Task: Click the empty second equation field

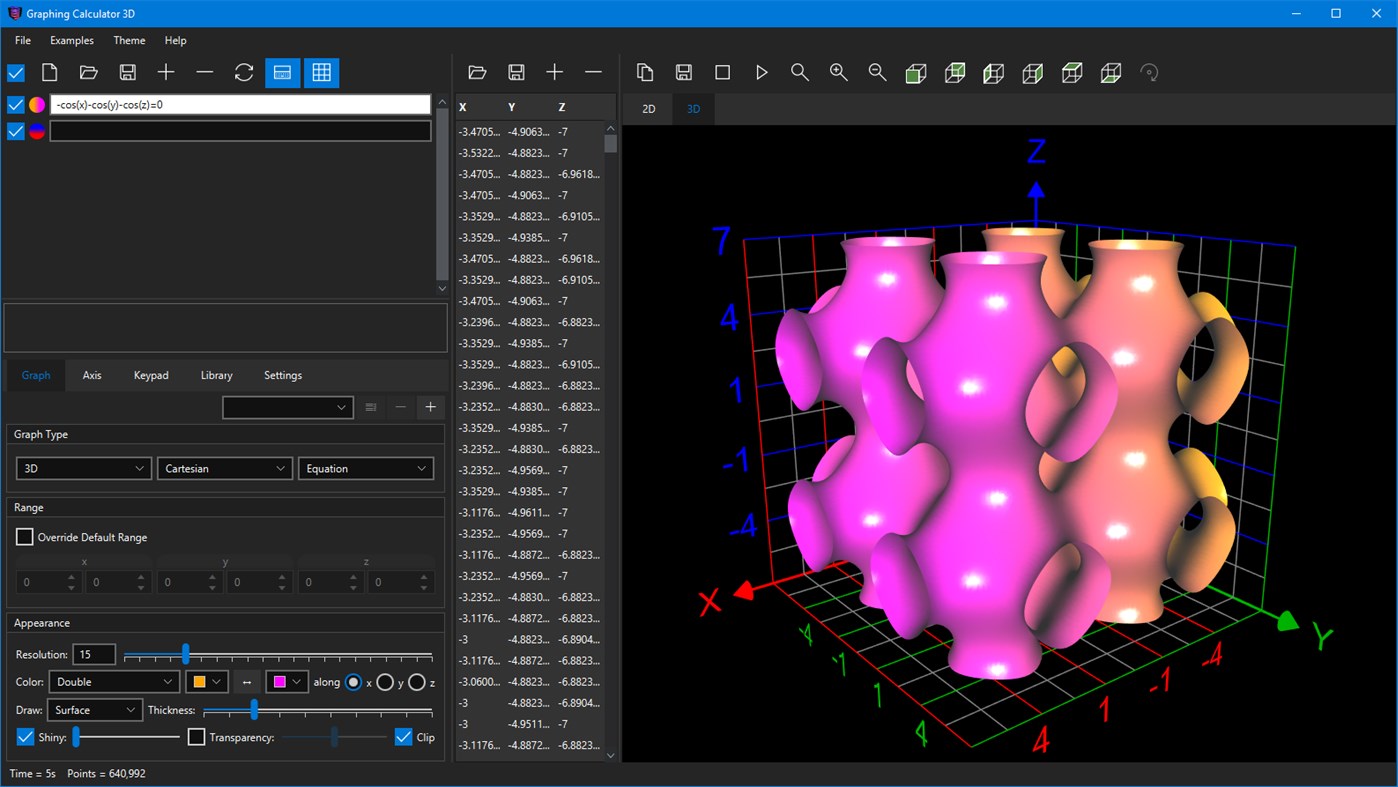Action: [x=240, y=130]
